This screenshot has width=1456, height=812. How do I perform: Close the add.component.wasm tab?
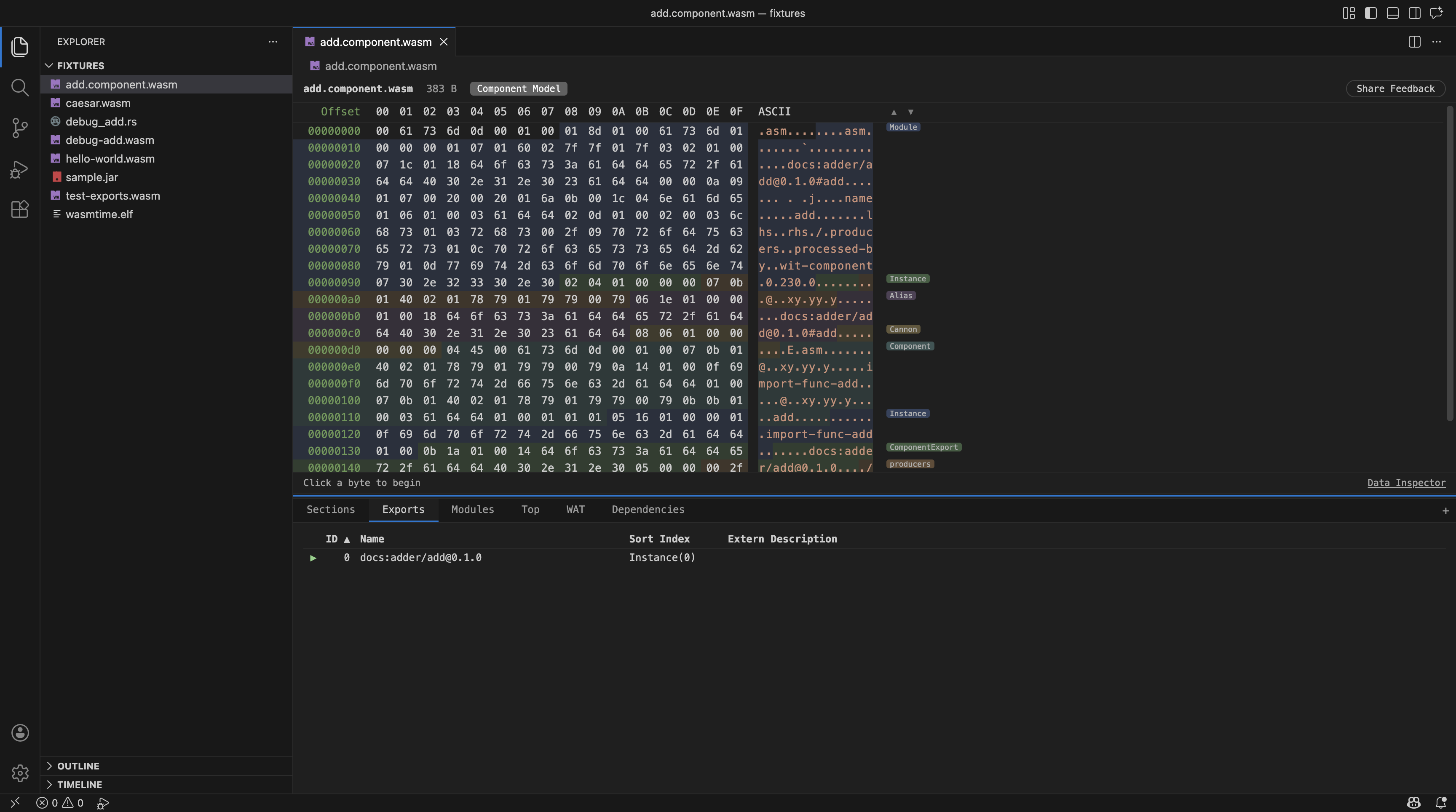(444, 42)
